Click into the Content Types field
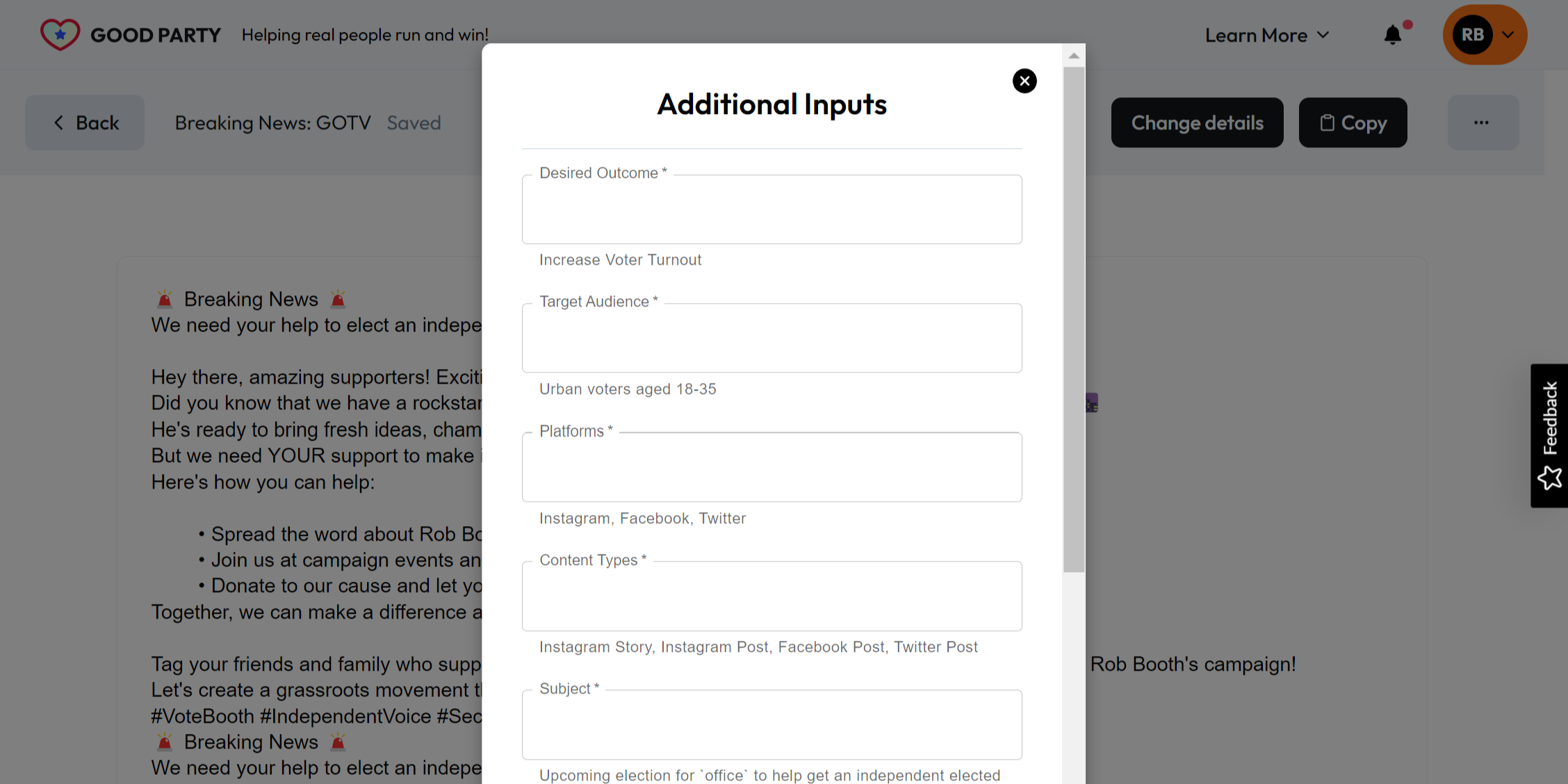The image size is (1568, 784). point(771,597)
